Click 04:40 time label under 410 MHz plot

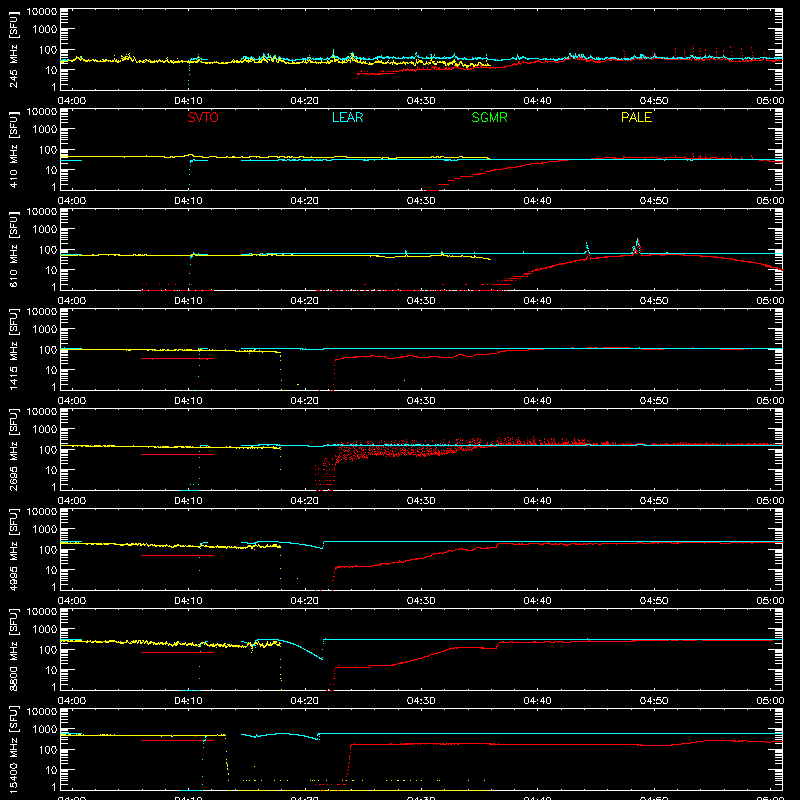(x=537, y=201)
